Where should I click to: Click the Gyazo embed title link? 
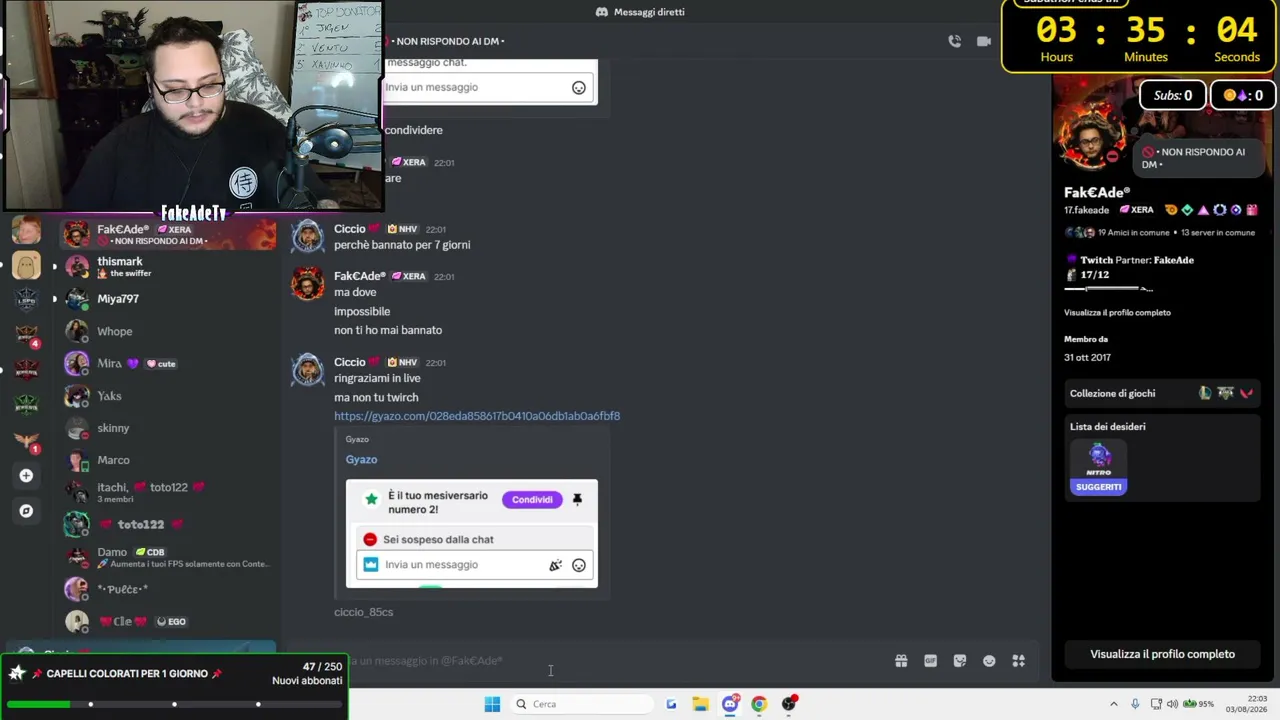[x=361, y=460]
